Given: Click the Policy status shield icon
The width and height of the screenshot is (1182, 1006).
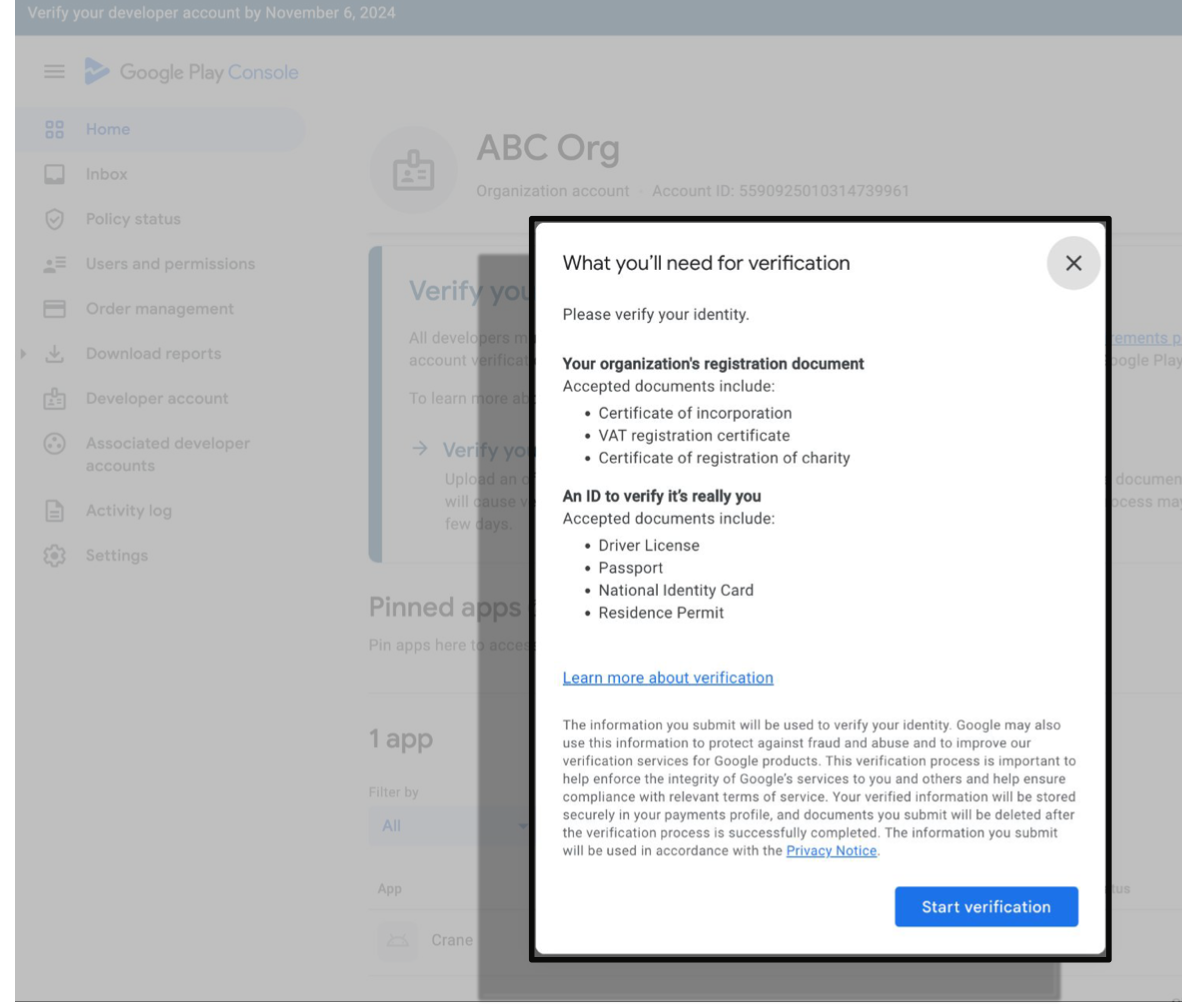Looking at the screenshot, I should pyautogui.click(x=54, y=219).
